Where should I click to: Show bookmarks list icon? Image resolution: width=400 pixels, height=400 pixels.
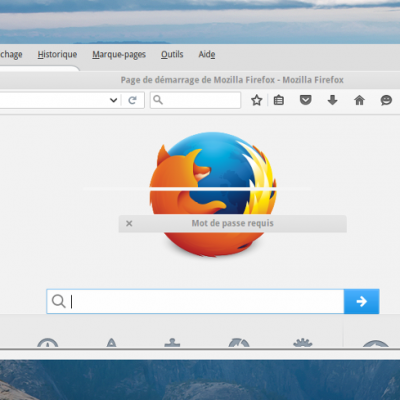(279, 100)
